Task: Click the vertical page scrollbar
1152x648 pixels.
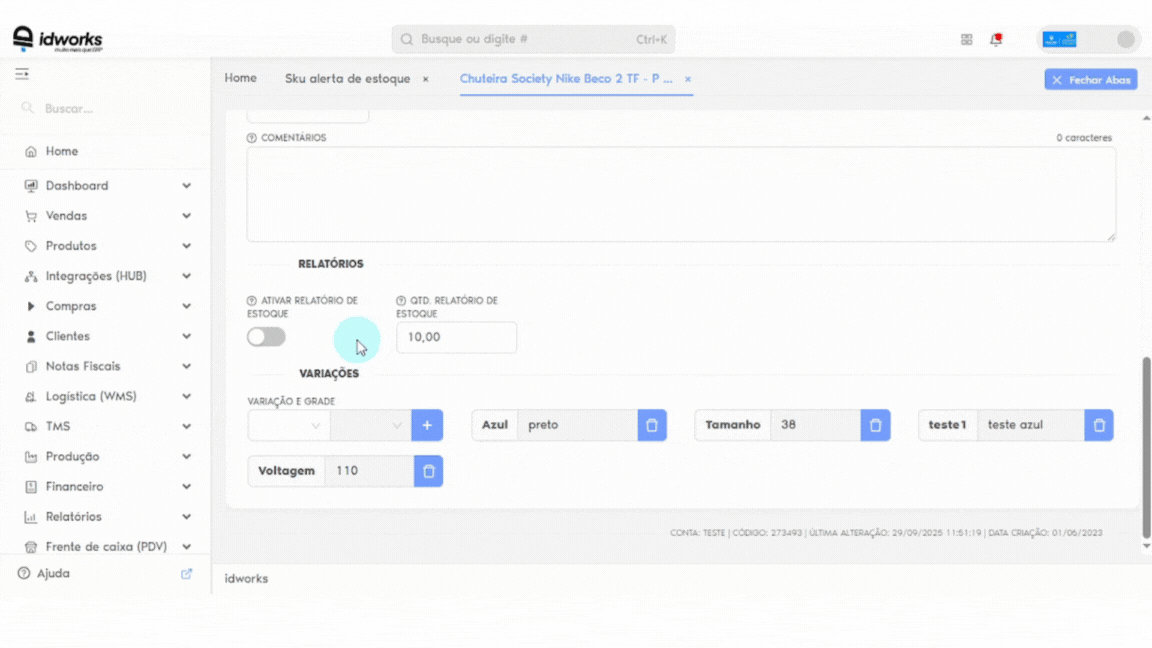Action: click(1146, 448)
